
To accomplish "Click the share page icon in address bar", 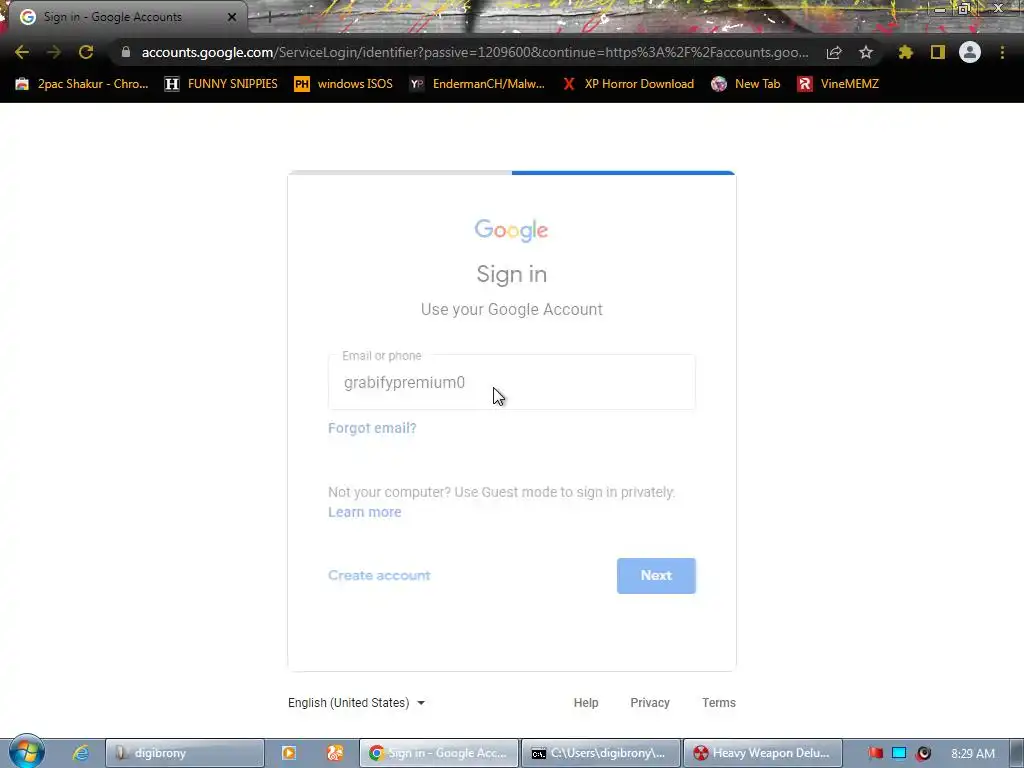I will coord(834,52).
